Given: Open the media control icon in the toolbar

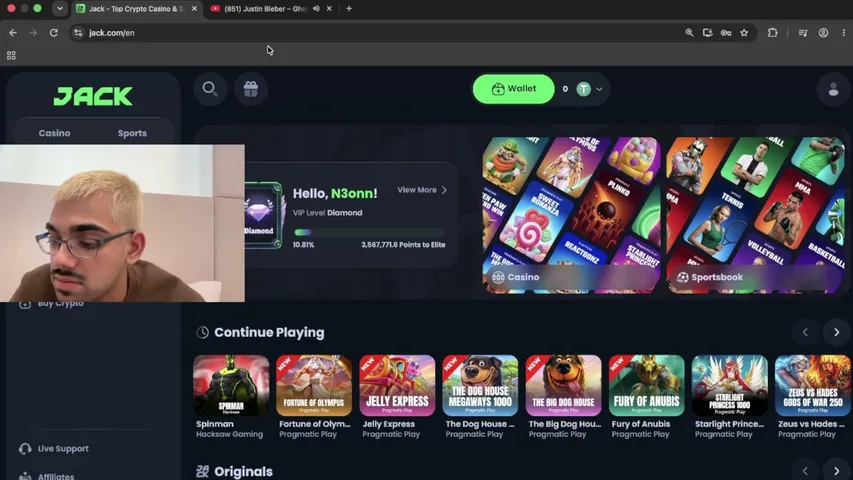Looking at the screenshot, I should tap(802, 33).
